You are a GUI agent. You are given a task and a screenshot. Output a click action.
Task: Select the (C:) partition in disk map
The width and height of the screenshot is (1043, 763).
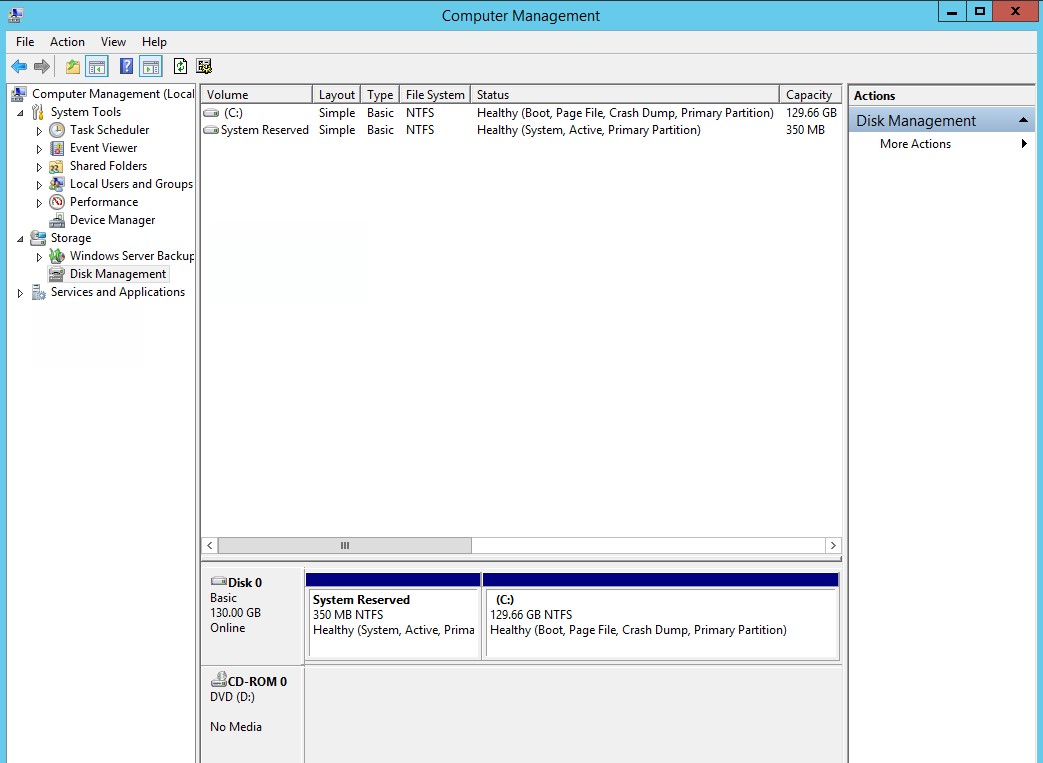click(x=661, y=616)
